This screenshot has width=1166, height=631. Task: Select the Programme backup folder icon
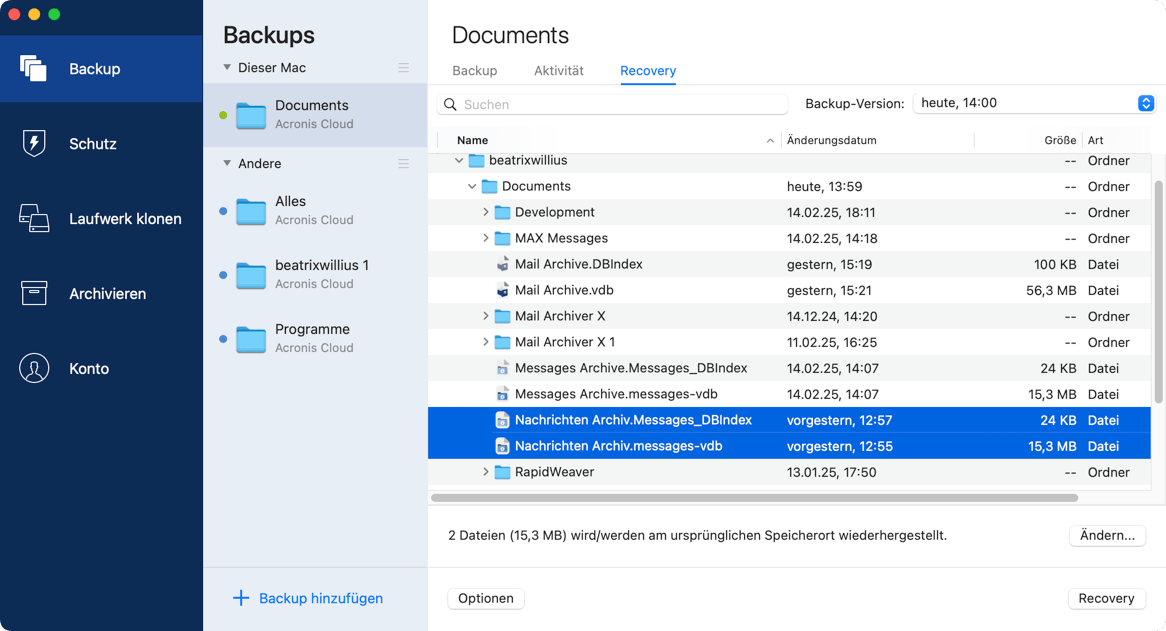(x=251, y=340)
